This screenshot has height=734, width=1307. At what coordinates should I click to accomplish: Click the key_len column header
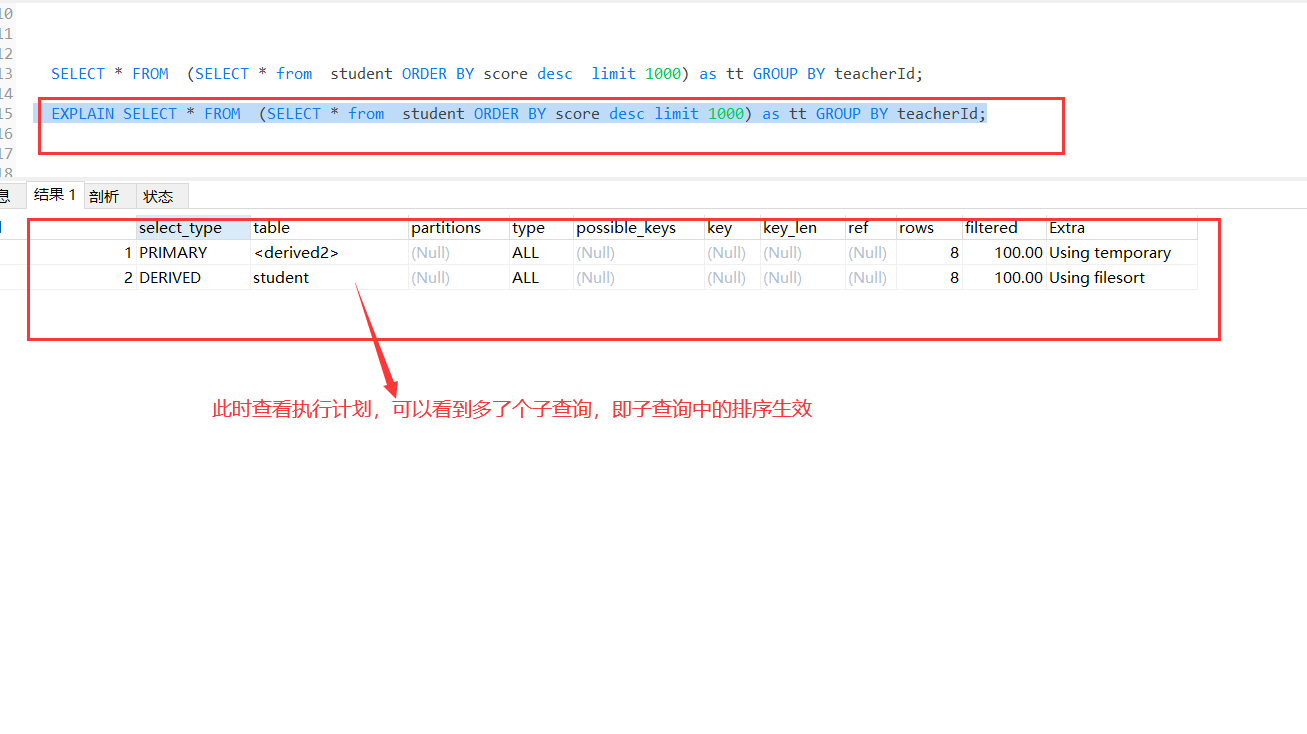click(803, 228)
